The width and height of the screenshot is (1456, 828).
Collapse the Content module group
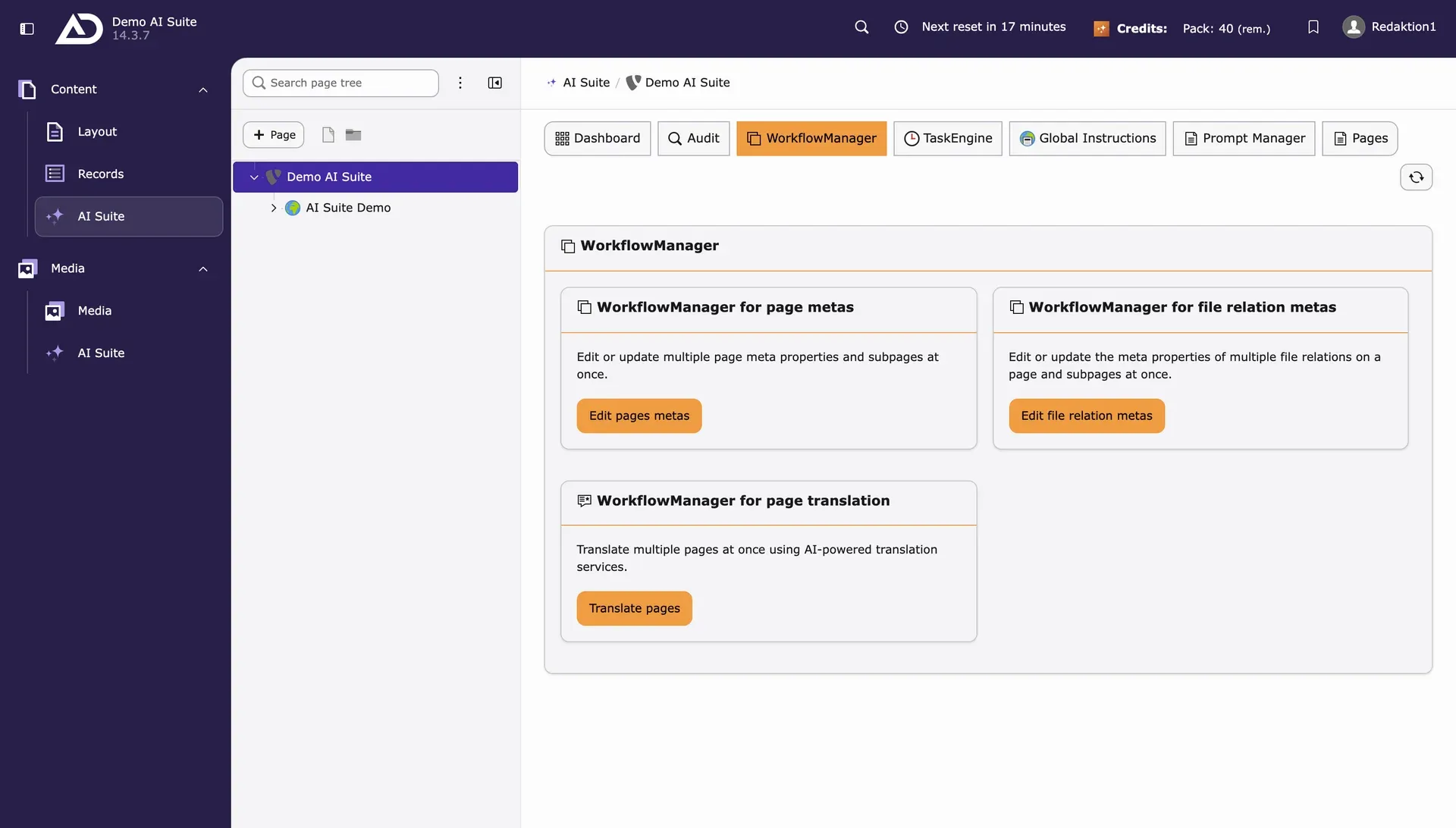point(203,89)
